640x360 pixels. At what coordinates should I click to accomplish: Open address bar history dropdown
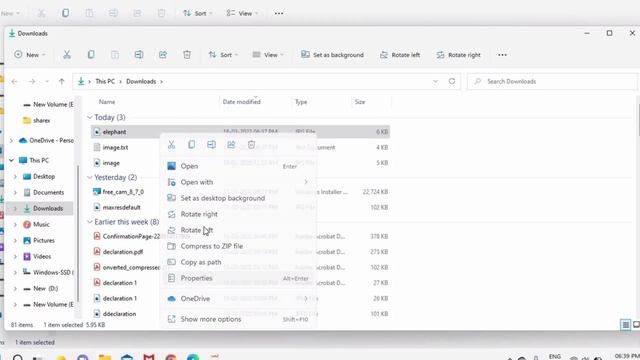[x=436, y=81]
